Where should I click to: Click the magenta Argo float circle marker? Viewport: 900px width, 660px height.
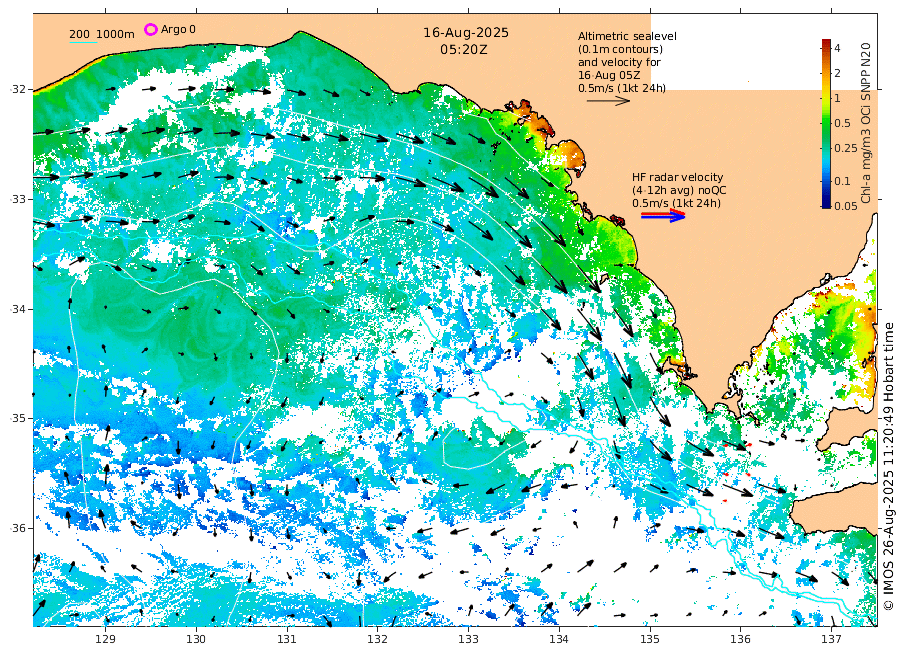(x=150, y=29)
